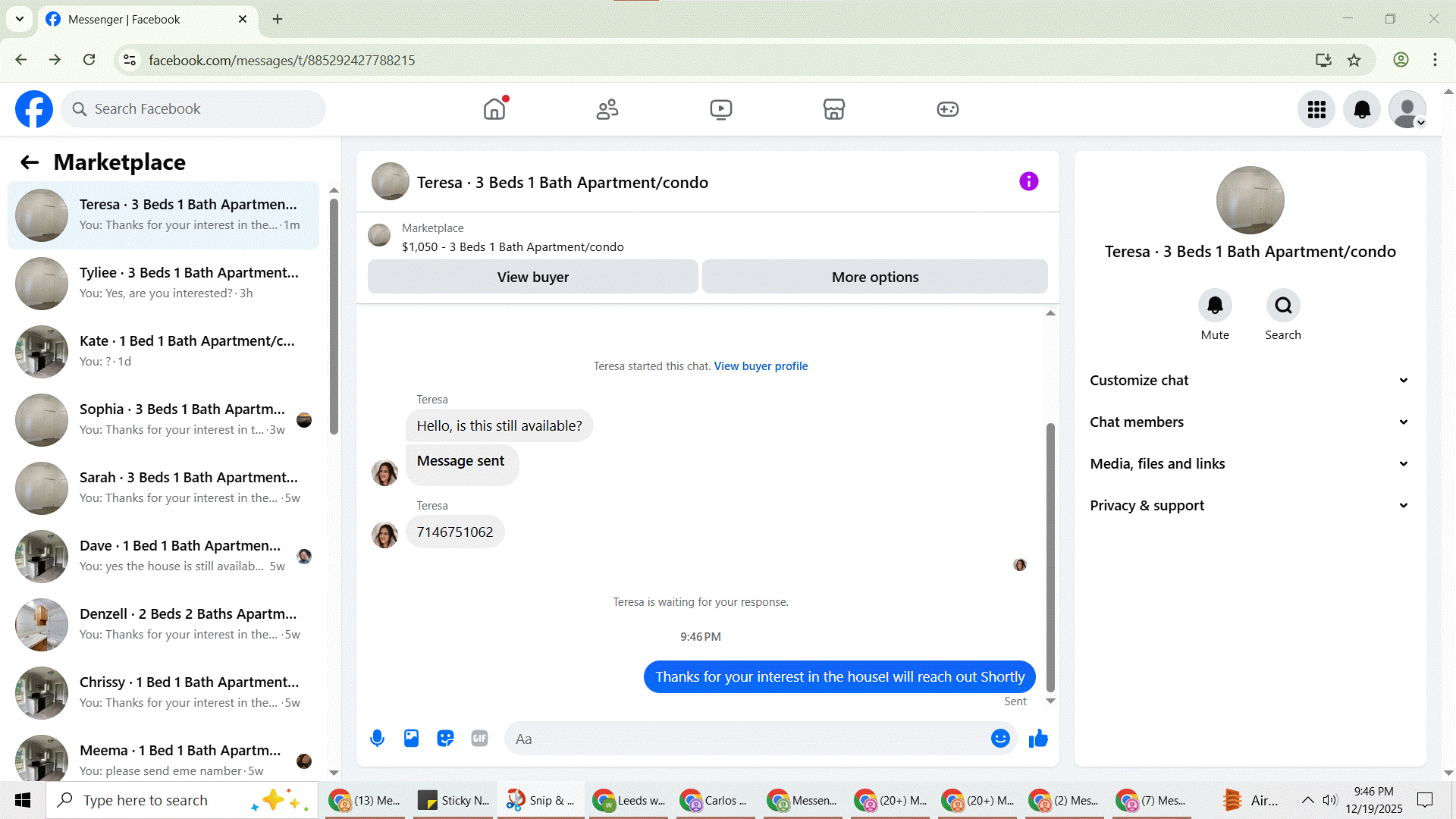
Task: Open the Marketplace tab in top navigation
Action: coord(834,109)
